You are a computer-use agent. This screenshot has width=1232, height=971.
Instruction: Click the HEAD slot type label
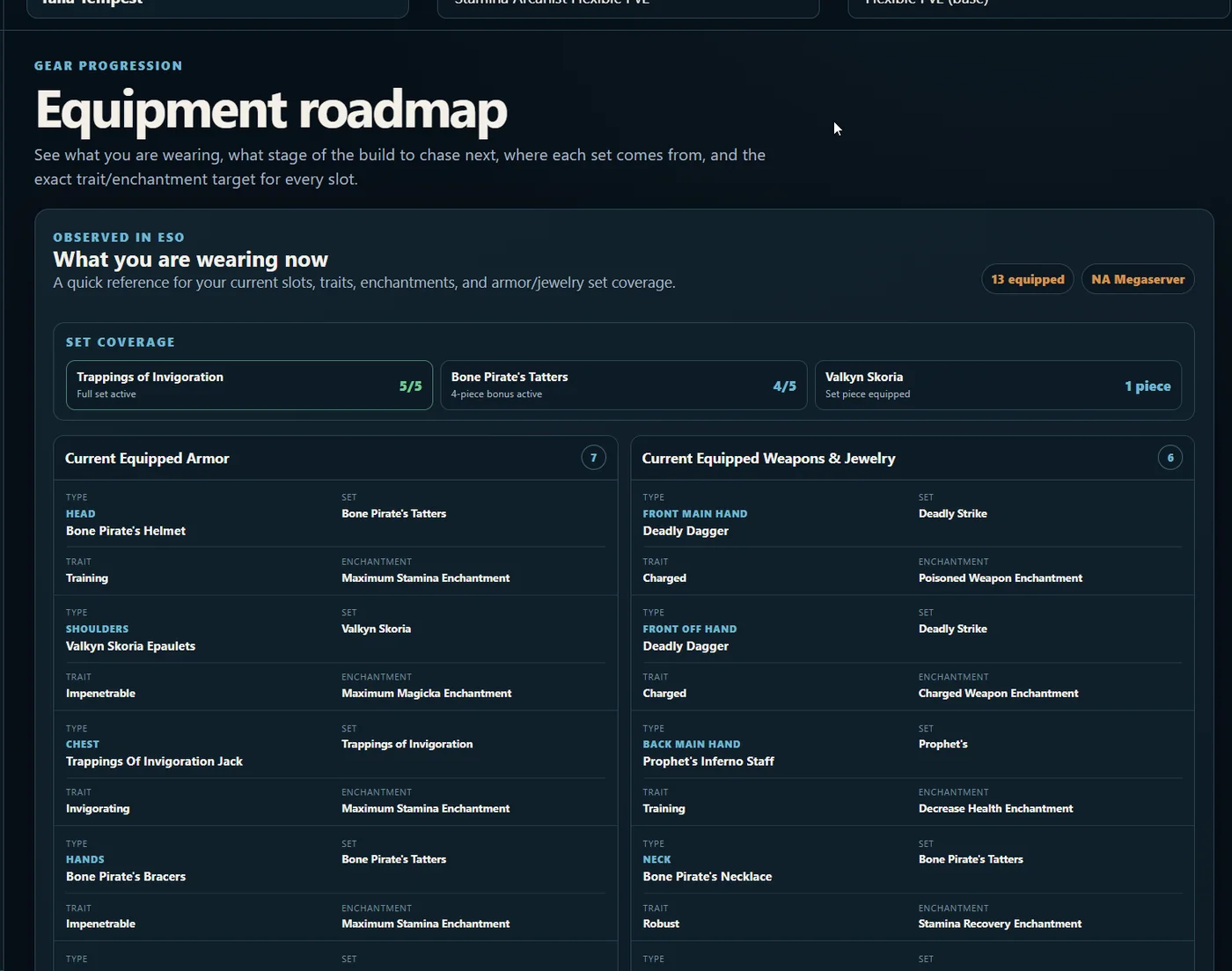(x=80, y=514)
